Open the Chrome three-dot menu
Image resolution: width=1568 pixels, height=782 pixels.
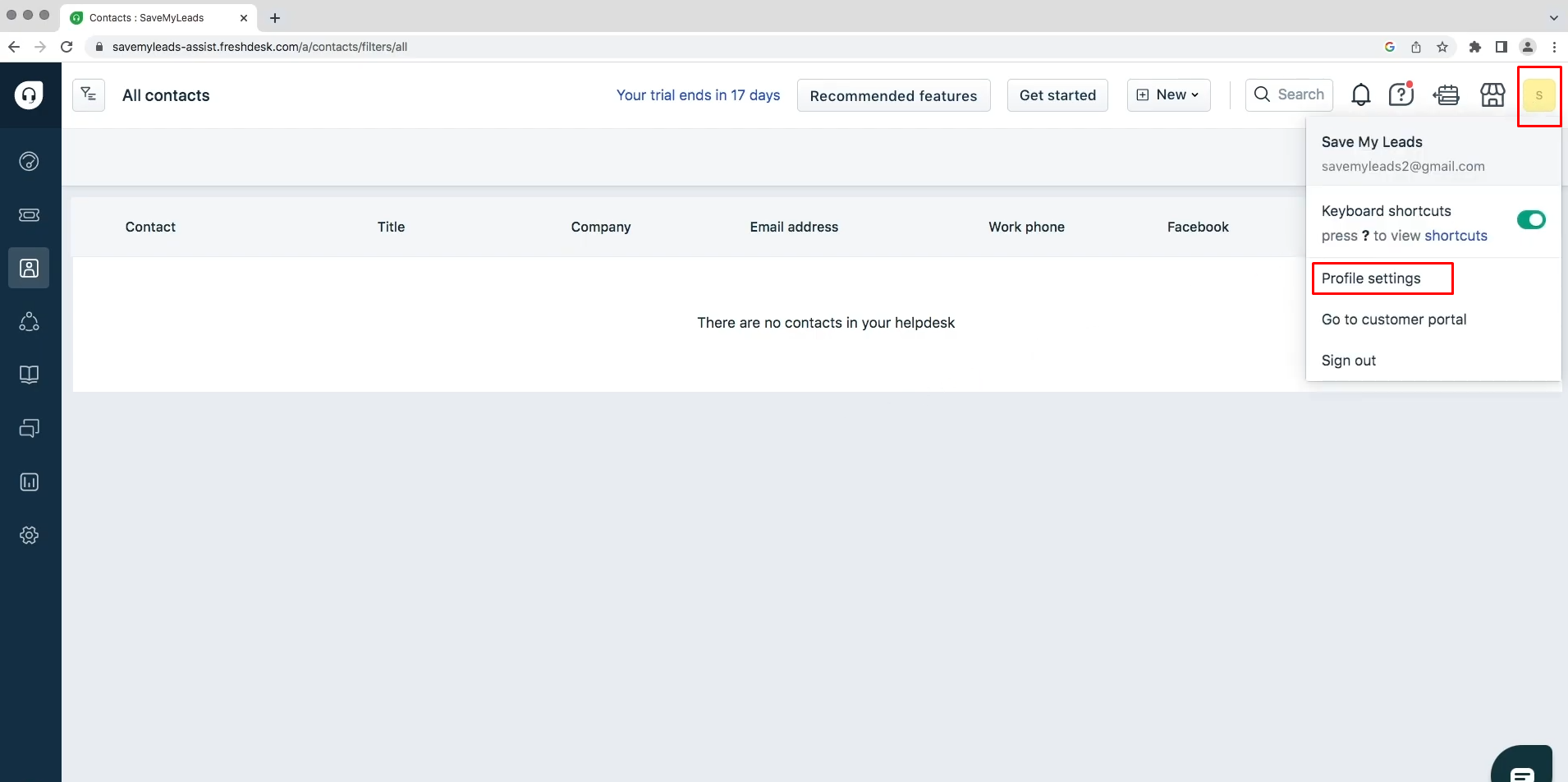point(1554,47)
